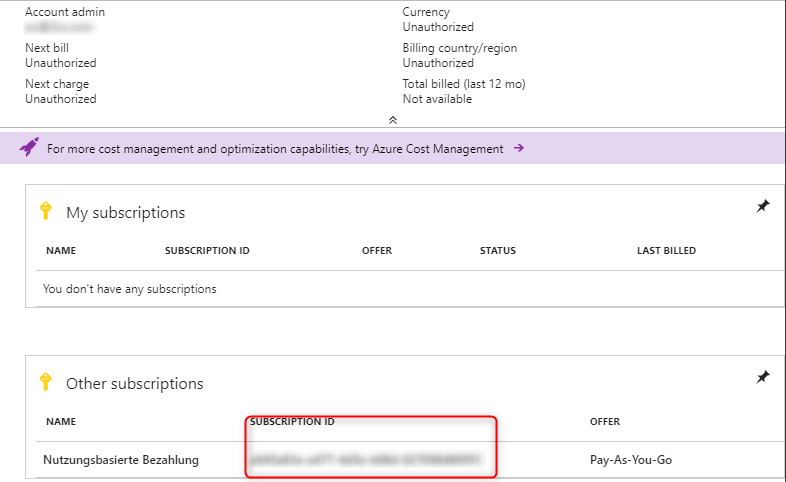
Task: Sort Other subscriptions by OFFER column
Action: pos(605,421)
